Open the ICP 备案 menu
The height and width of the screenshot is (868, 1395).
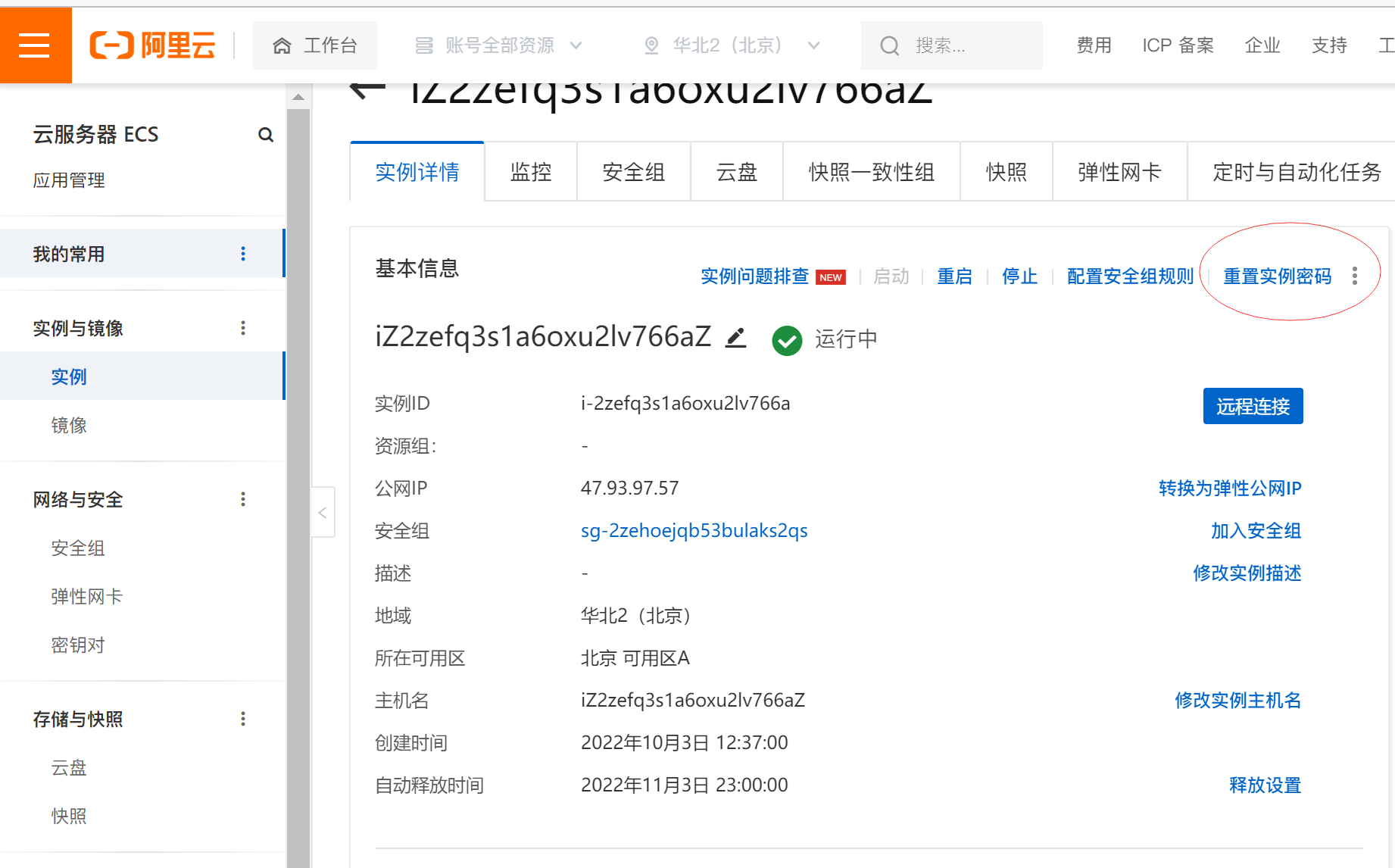tap(1178, 45)
